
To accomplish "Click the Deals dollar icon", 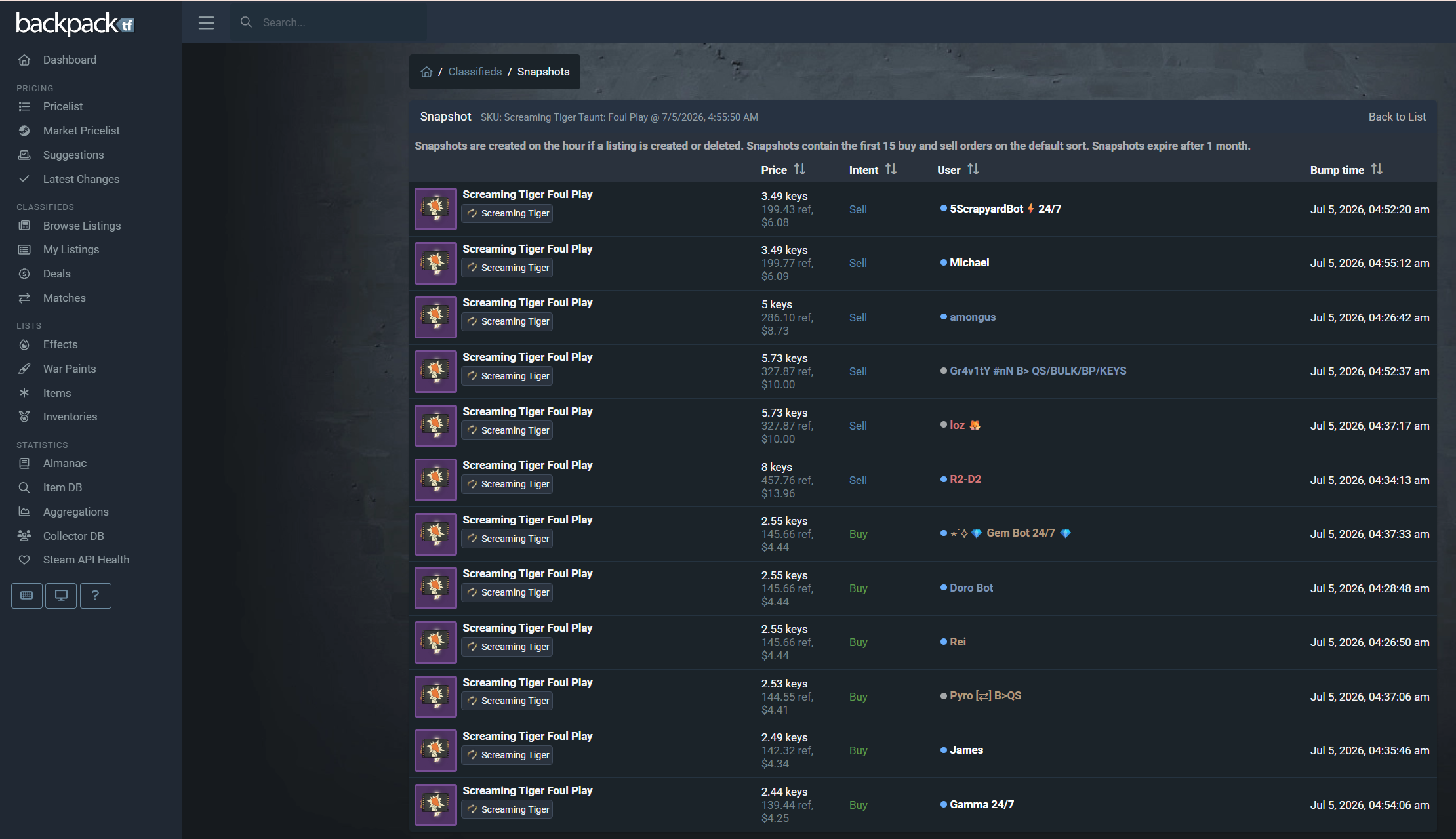I will click(x=24, y=274).
